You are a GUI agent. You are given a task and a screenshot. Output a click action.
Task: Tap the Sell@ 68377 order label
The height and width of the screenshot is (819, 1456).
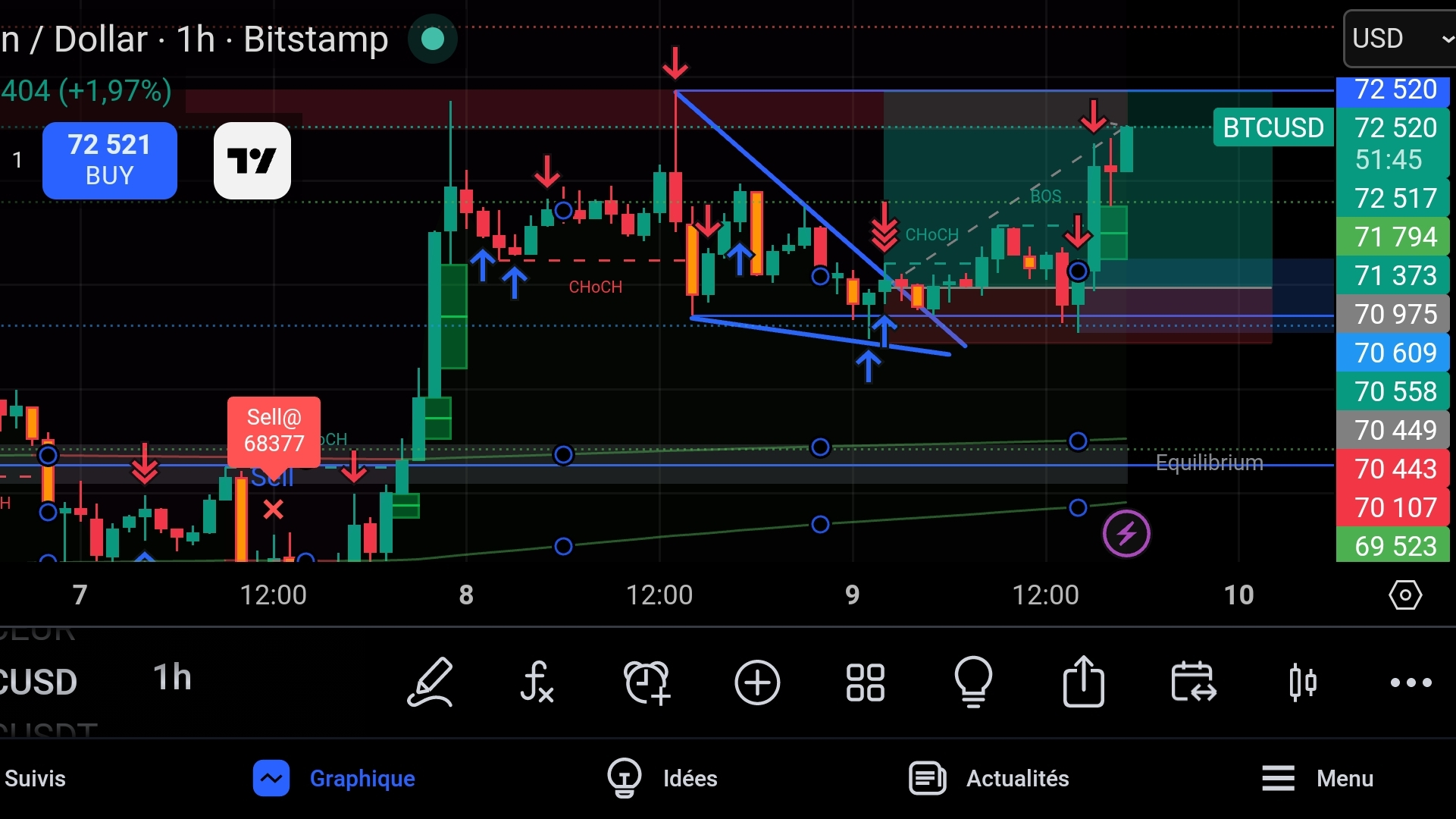pyautogui.click(x=274, y=431)
